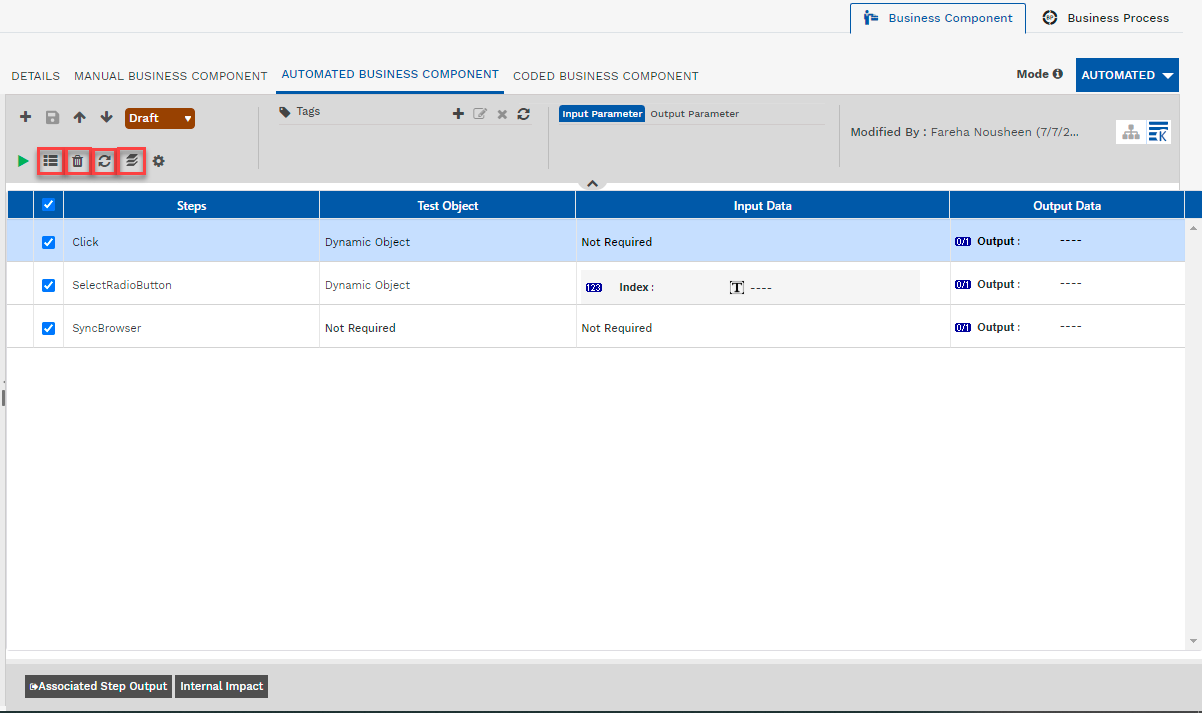Toggle the SelectRadioButton step checkbox
This screenshot has width=1202, height=713.
pos(48,285)
